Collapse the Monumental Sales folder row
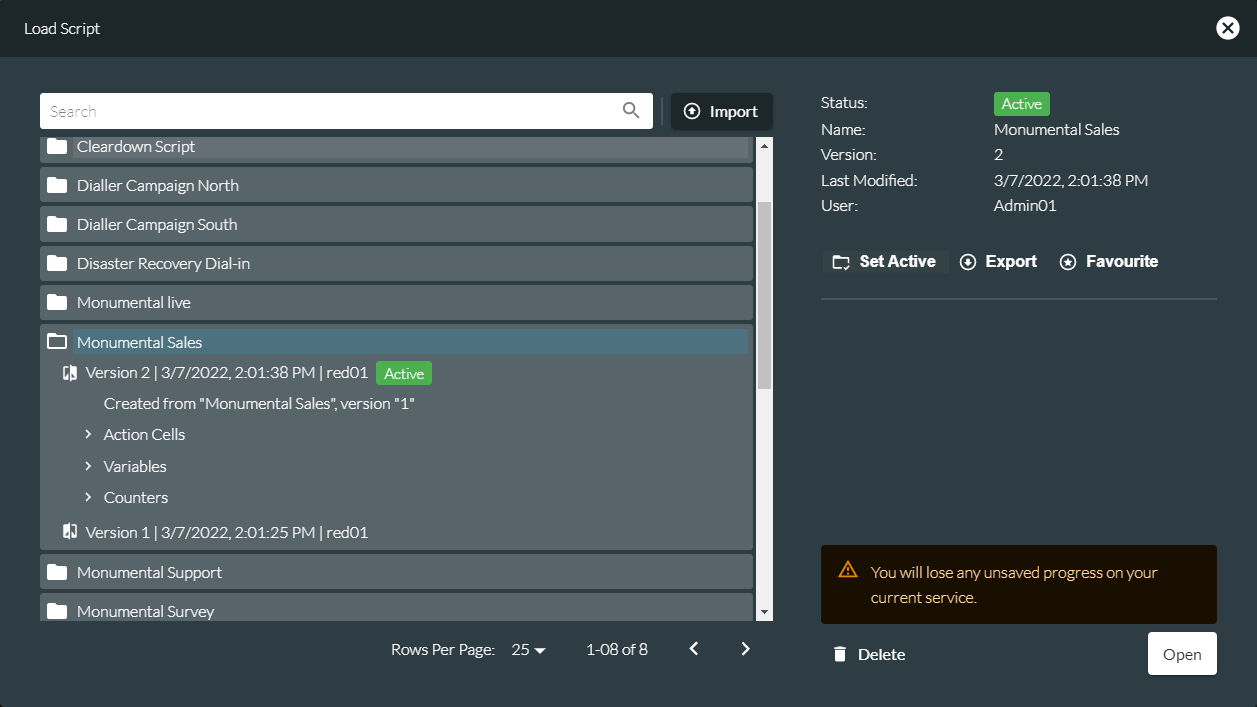The width and height of the screenshot is (1257, 707). (396, 342)
